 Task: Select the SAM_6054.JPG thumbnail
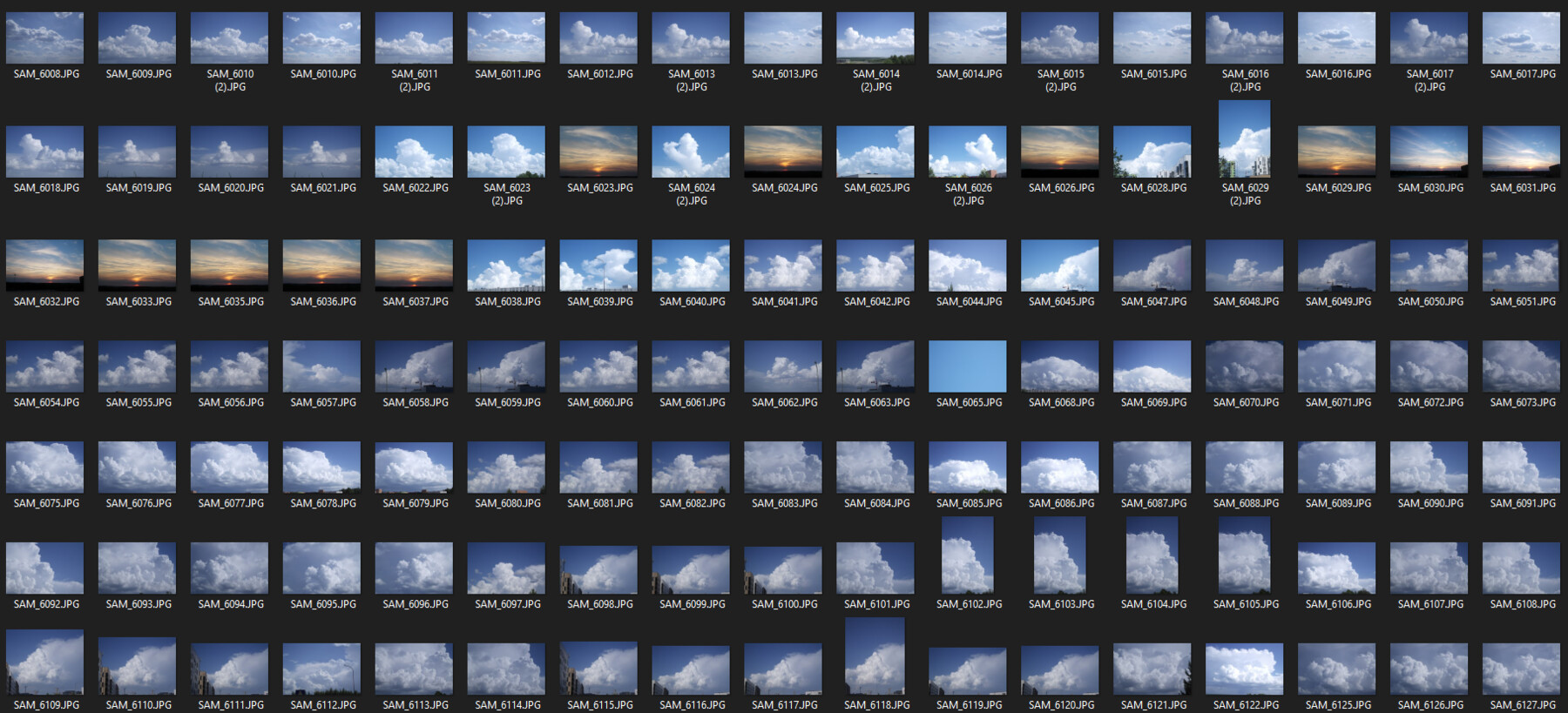click(45, 367)
